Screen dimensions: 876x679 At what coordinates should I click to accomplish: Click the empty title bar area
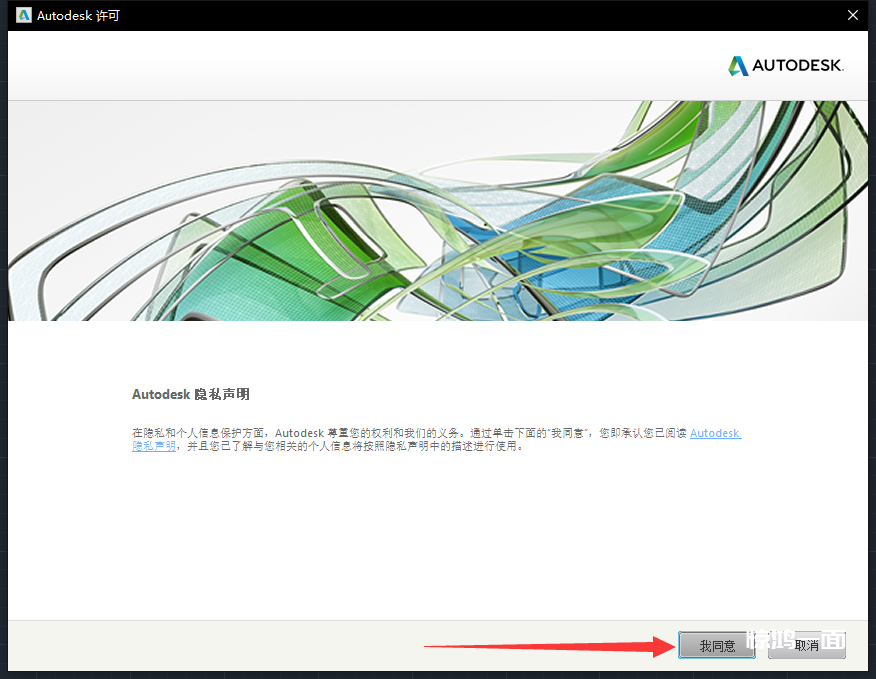pyautogui.click(x=450, y=15)
